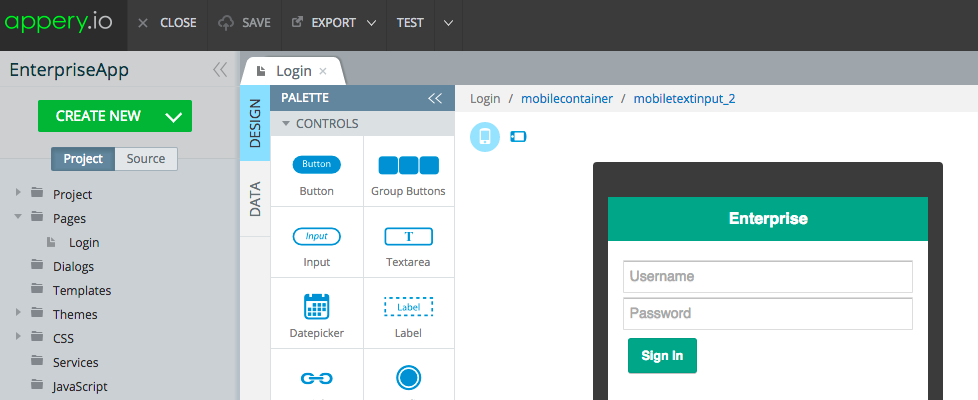Toggle to Project view
This screenshot has width=978, height=400.
tap(83, 159)
